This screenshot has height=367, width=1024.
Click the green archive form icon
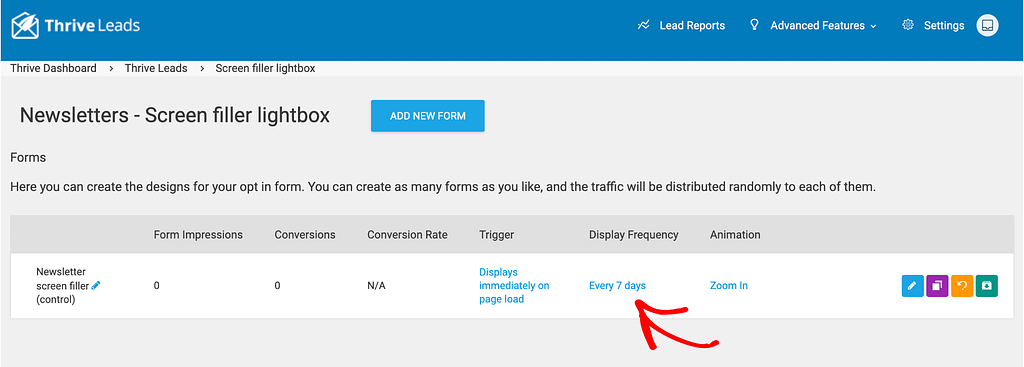(x=987, y=285)
